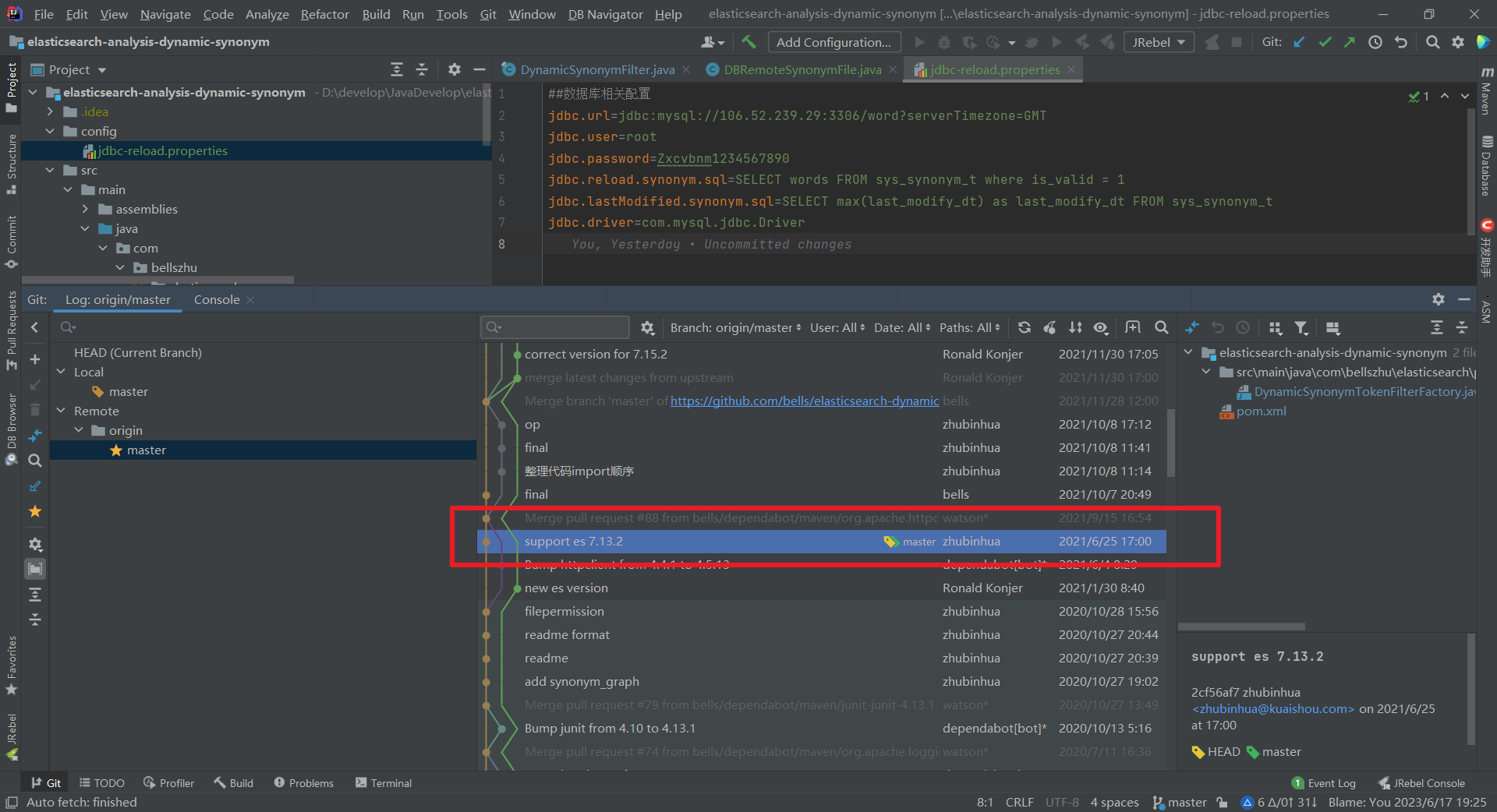Open the Maven tool window
The height and width of the screenshot is (812, 1497).
[x=1486, y=91]
